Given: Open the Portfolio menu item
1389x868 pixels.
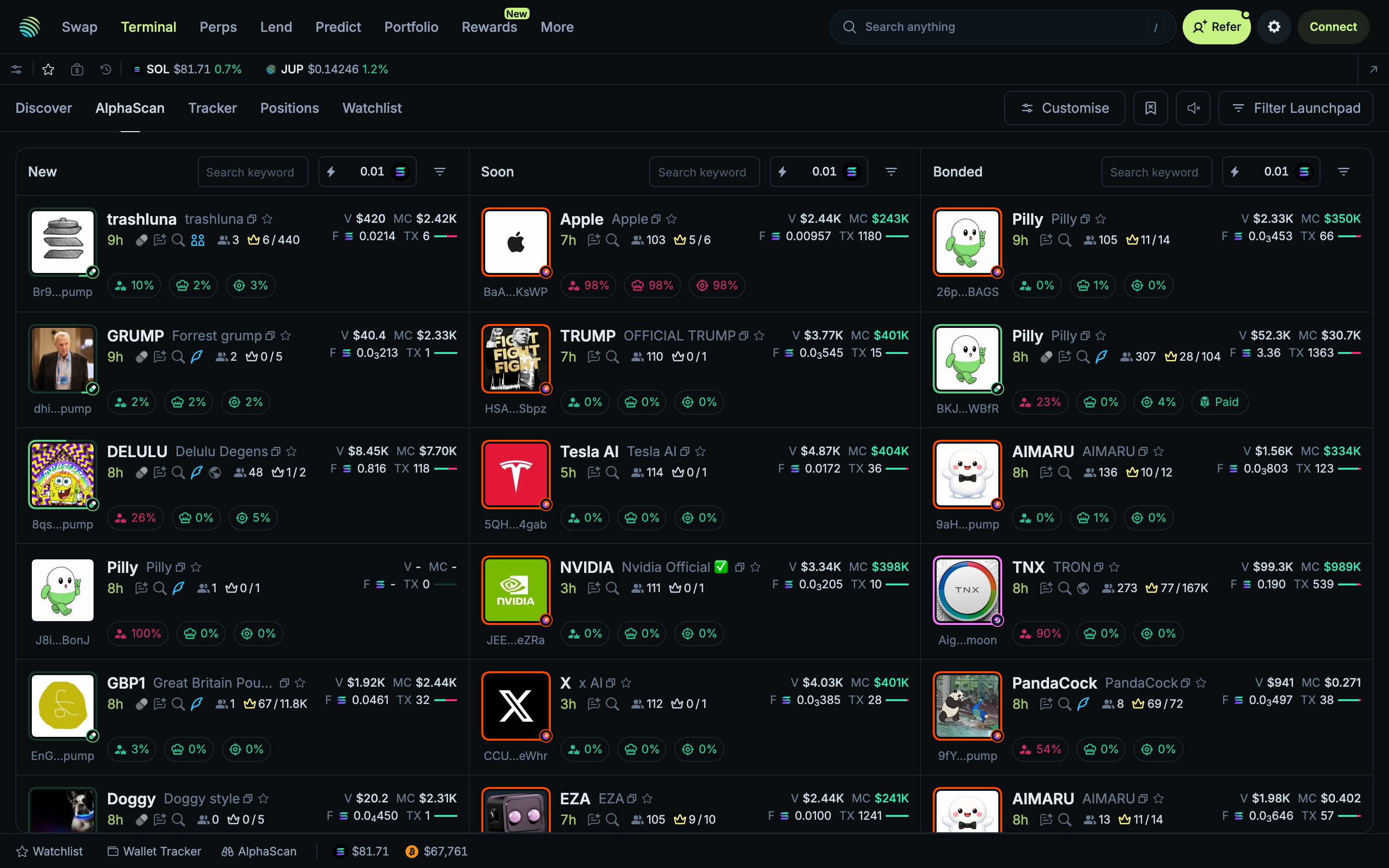Looking at the screenshot, I should [x=411, y=27].
